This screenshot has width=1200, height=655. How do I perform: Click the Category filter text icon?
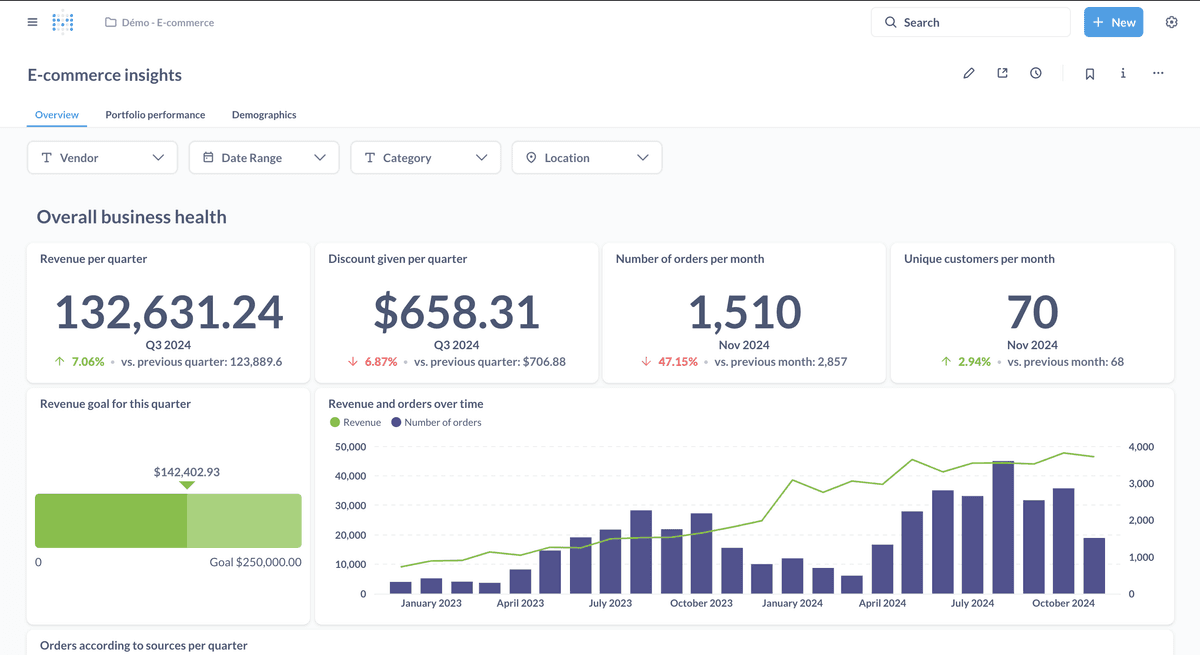pyautogui.click(x=370, y=158)
